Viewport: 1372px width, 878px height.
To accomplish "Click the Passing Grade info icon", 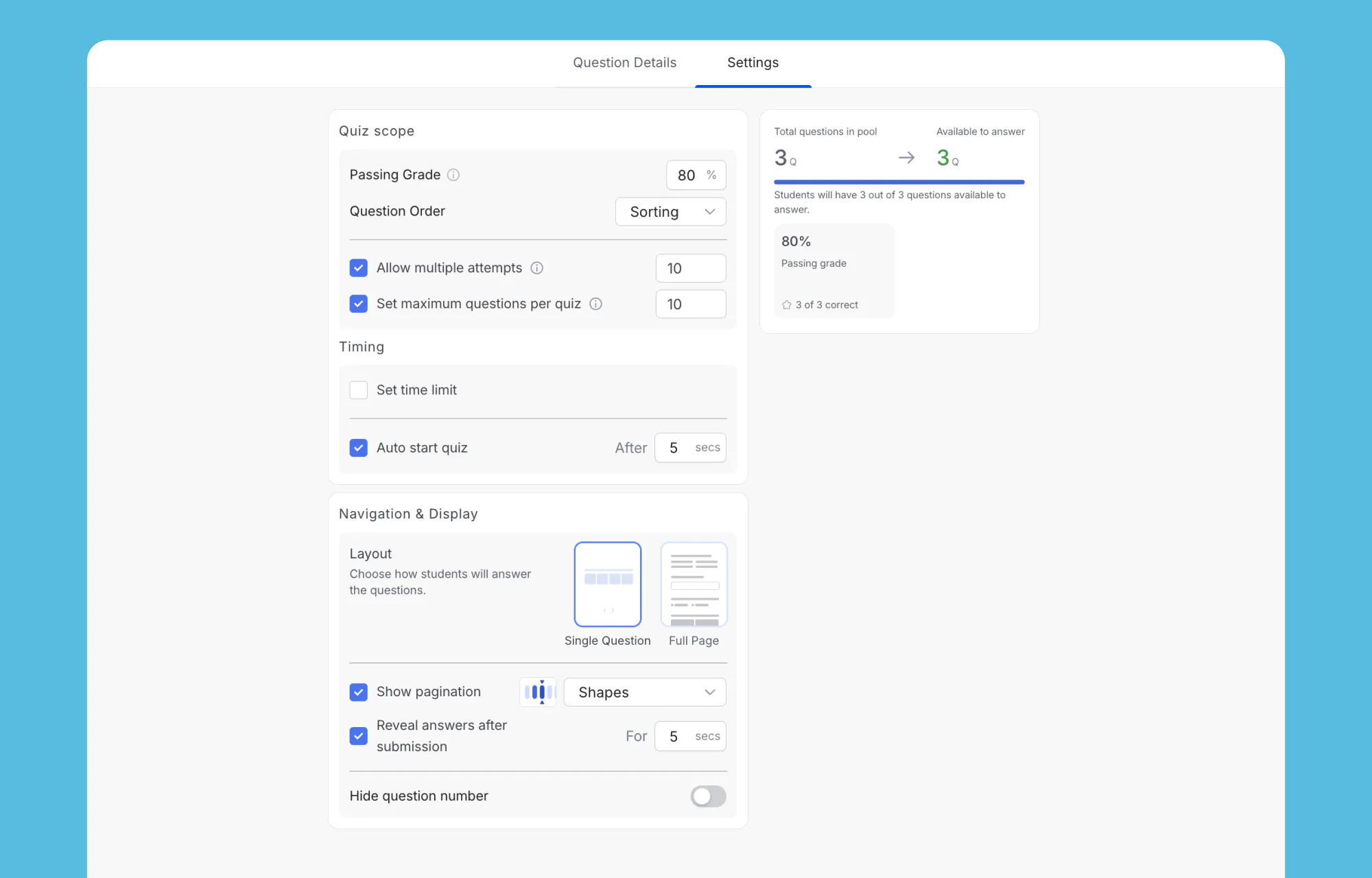I will 453,175.
